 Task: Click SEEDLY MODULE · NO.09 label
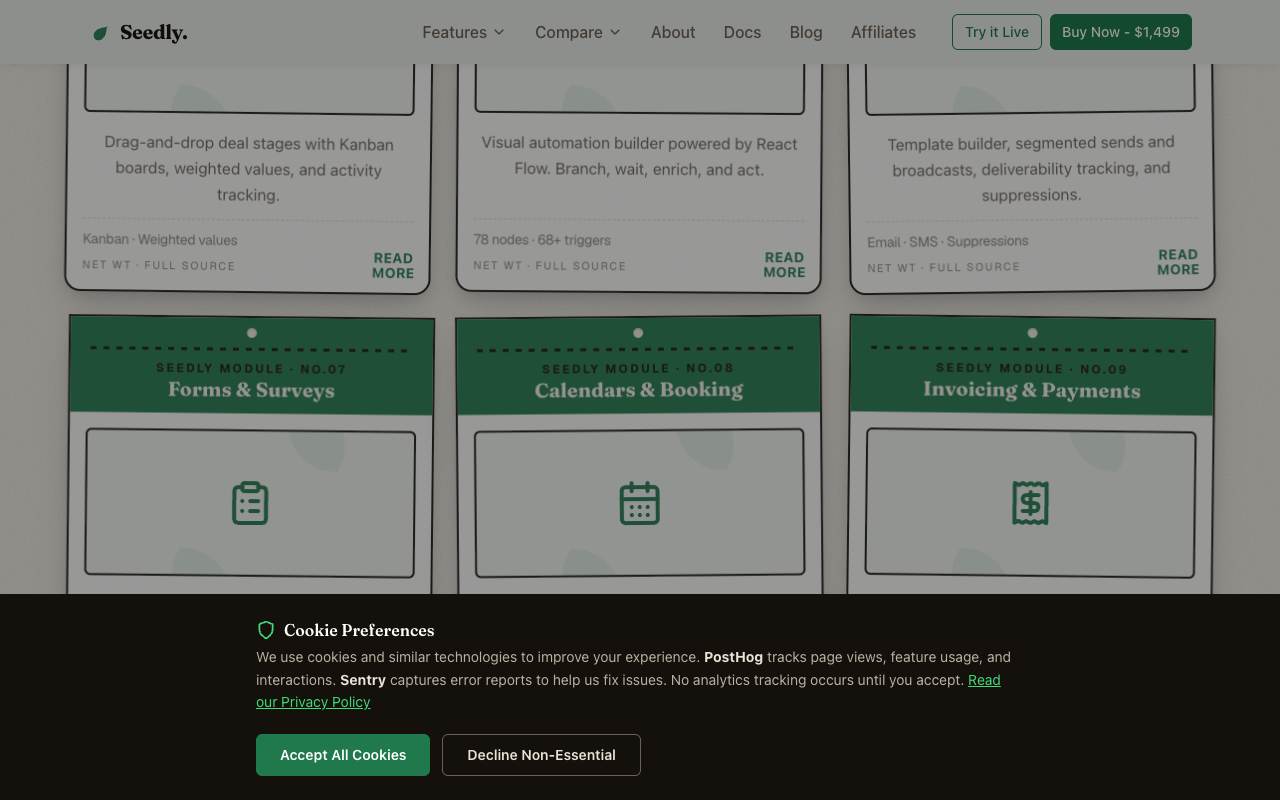[x=1031, y=368]
